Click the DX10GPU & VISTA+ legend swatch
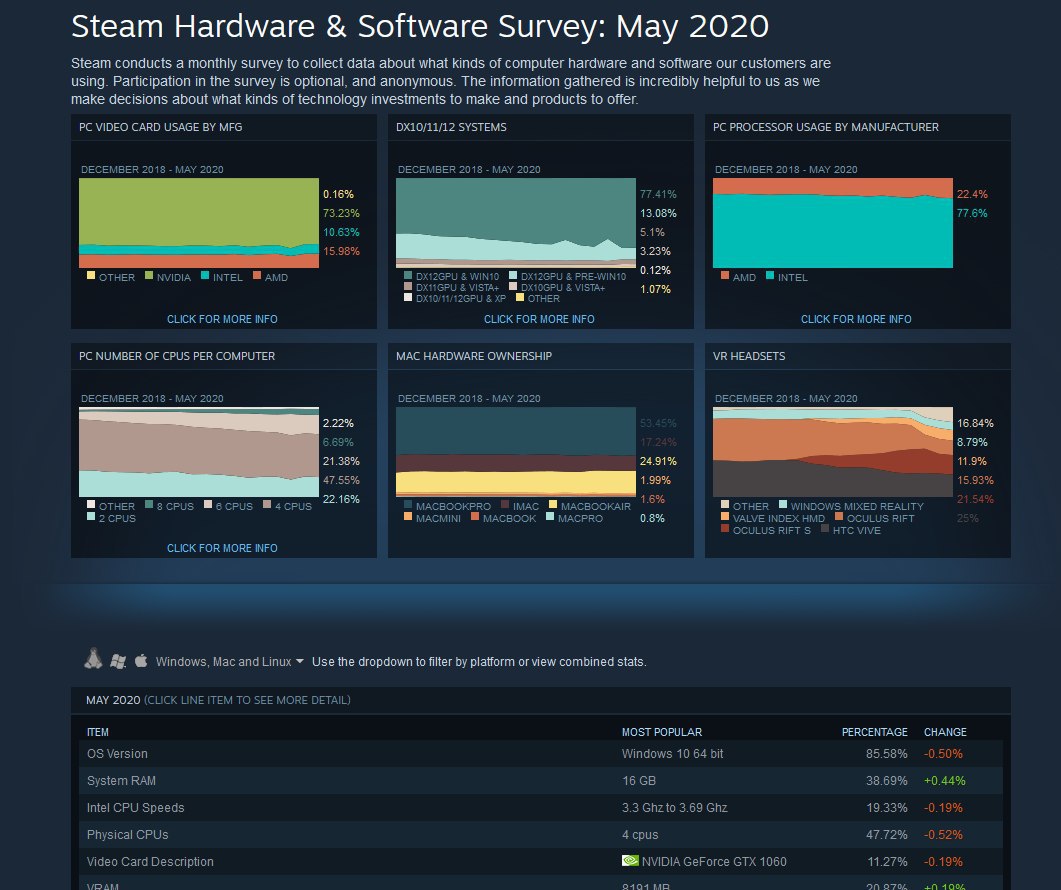 513,286
